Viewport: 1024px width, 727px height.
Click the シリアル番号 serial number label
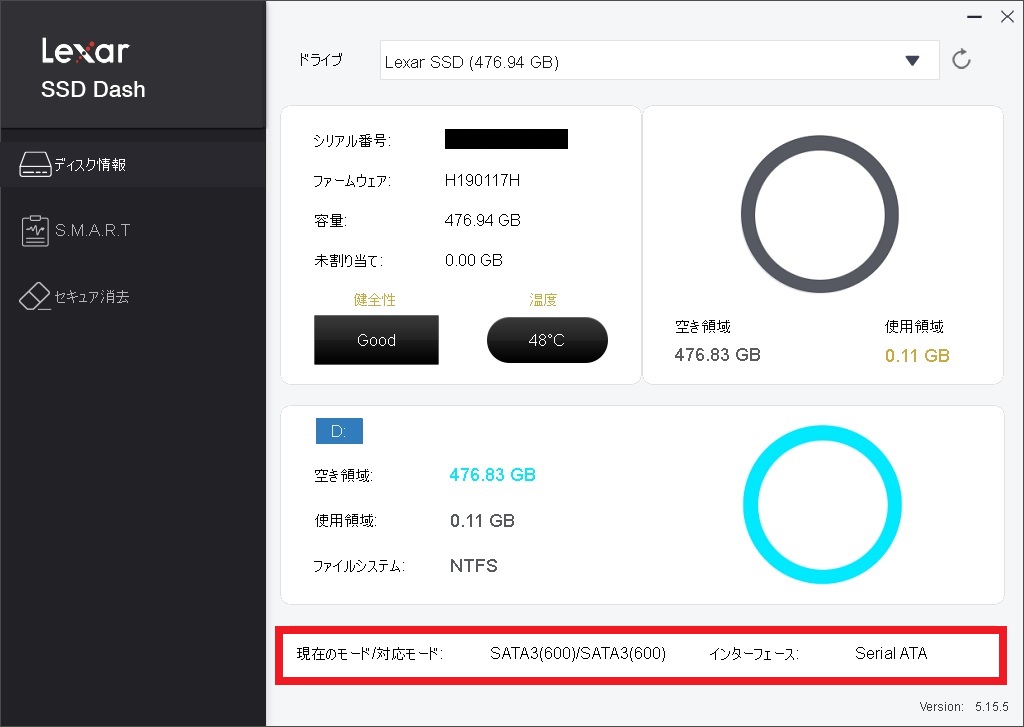click(x=352, y=140)
